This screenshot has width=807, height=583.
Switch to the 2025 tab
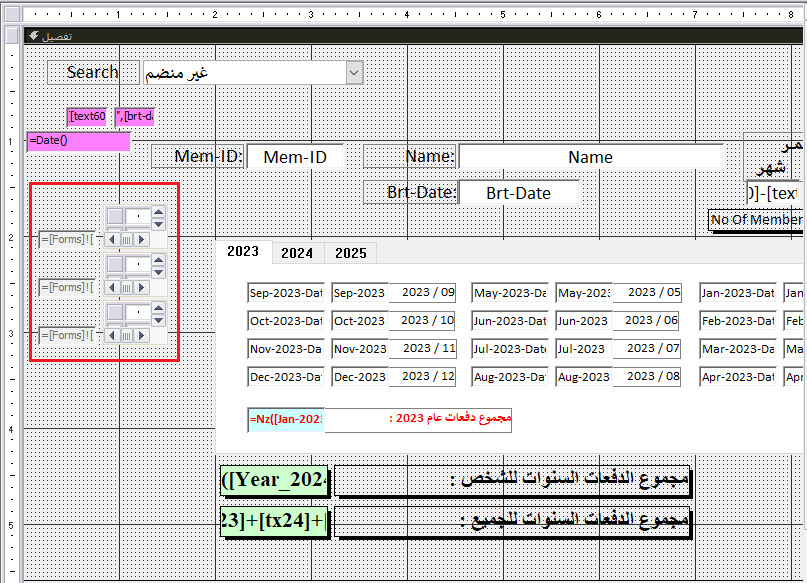coord(350,253)
